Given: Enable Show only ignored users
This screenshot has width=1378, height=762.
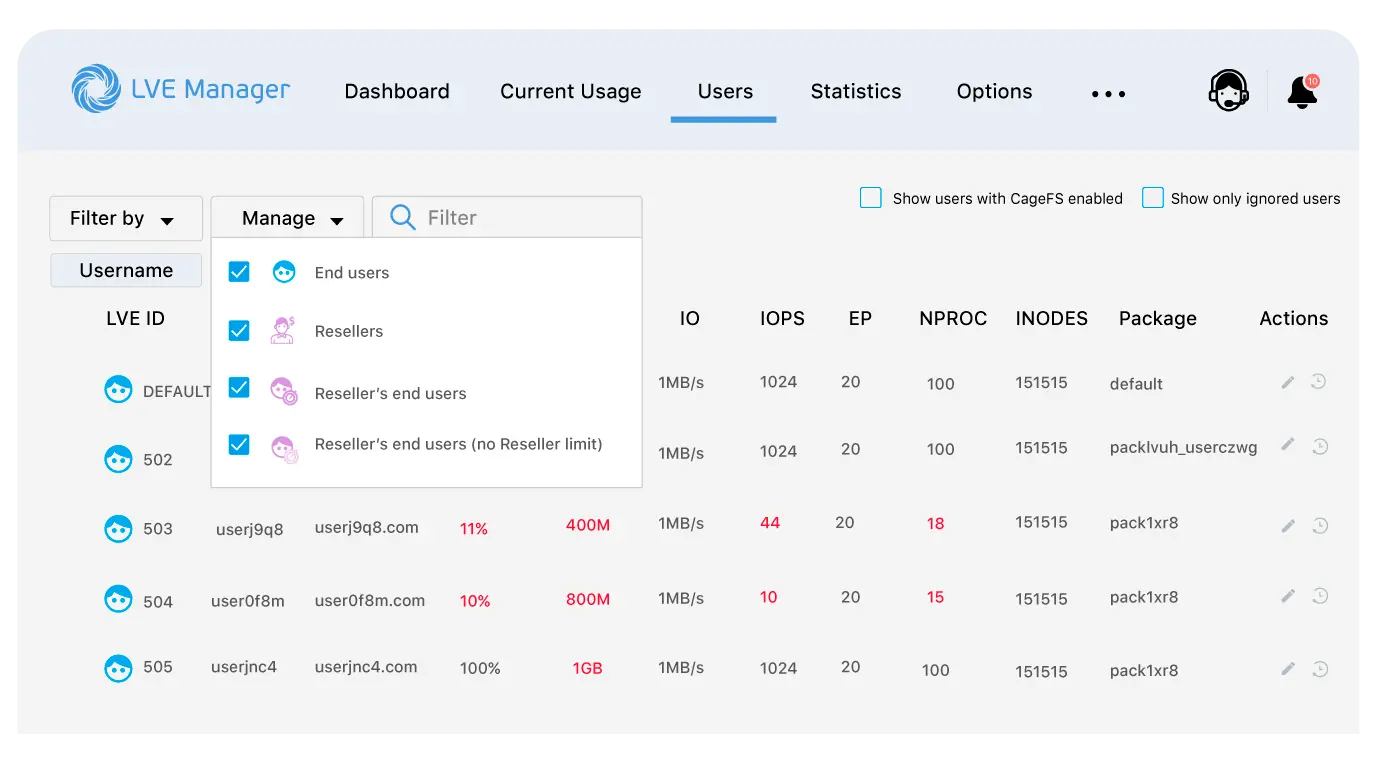Looking at the screenshot, I should pyautogui.click(x=1152, y=198).
